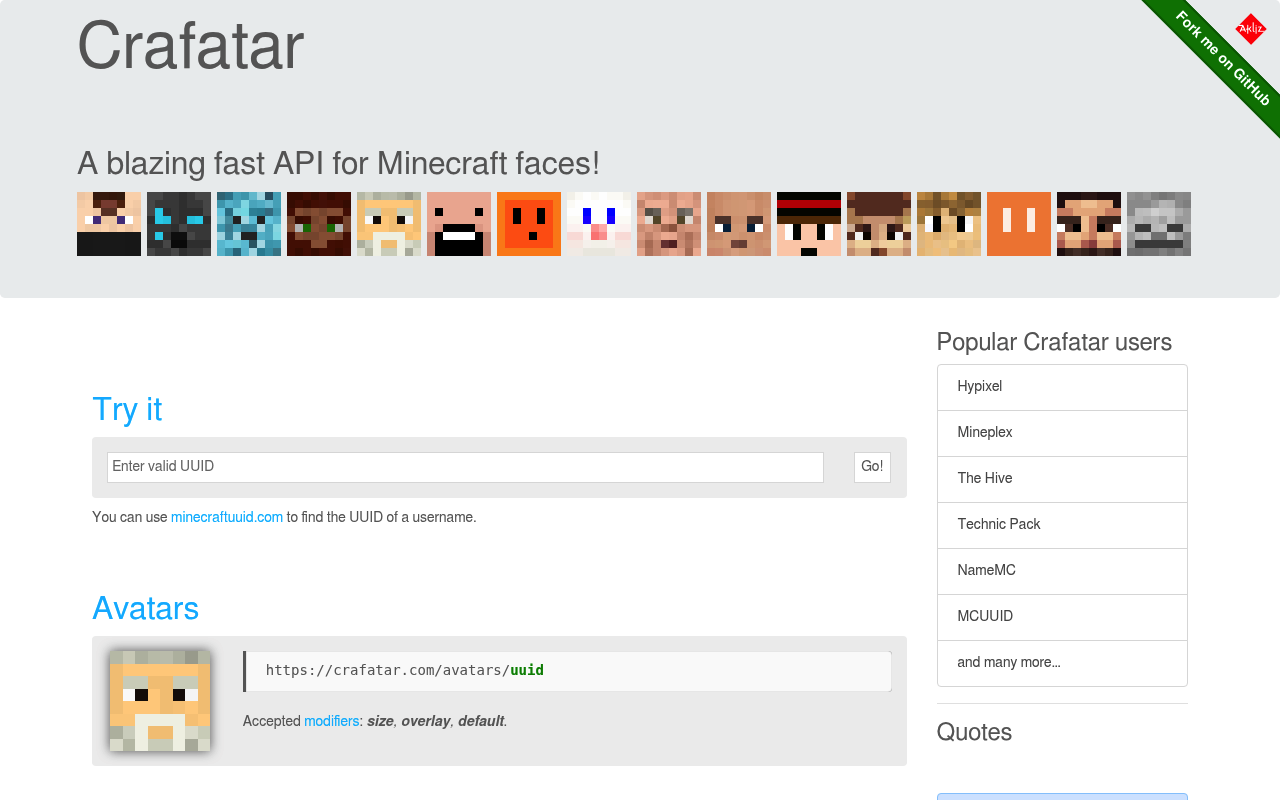Open the orange square face with dark eyes
1280x800 pixels.
tap(529, 224)
